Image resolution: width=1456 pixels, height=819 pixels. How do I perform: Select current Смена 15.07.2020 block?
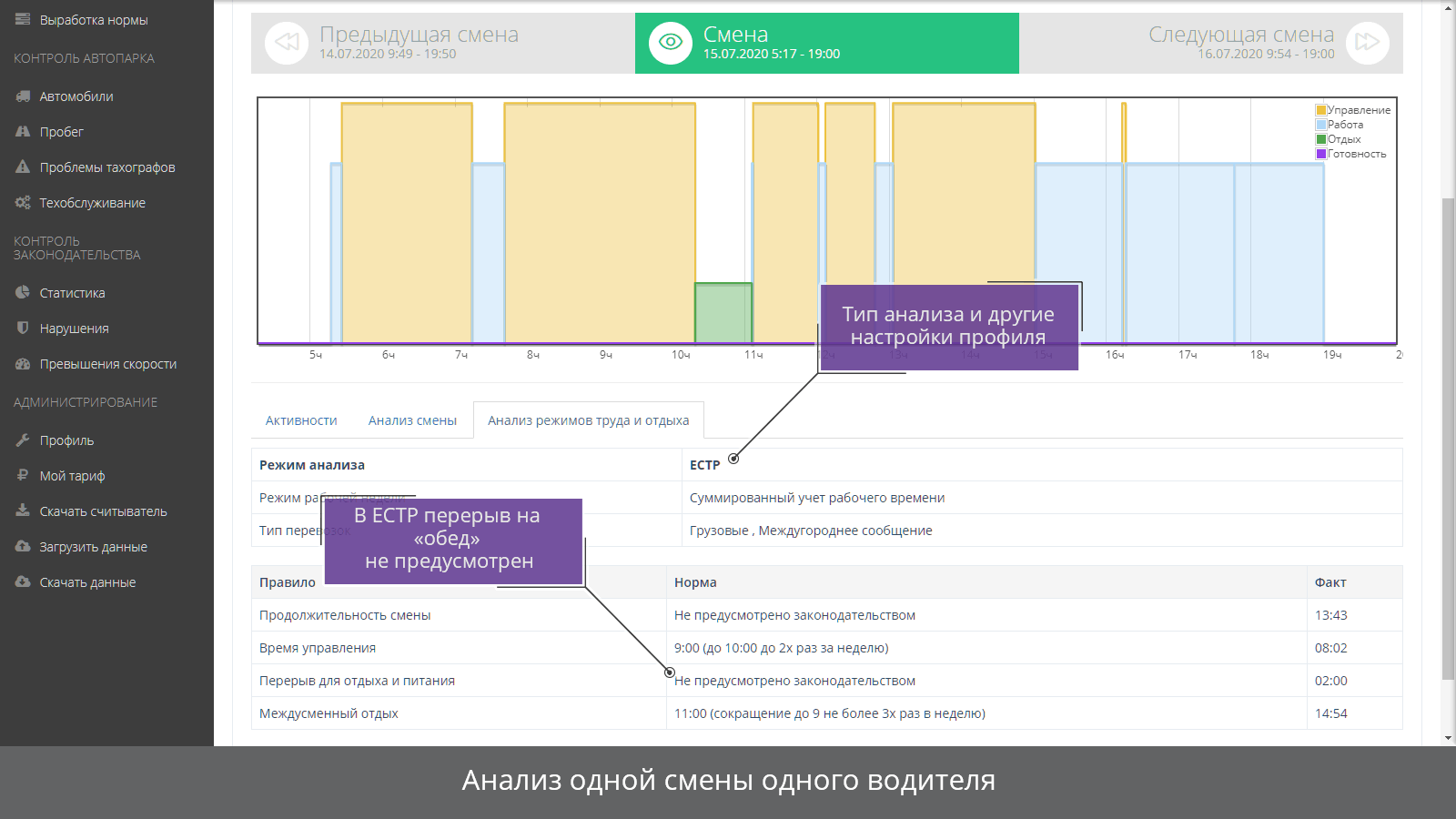tap(827, 43)
